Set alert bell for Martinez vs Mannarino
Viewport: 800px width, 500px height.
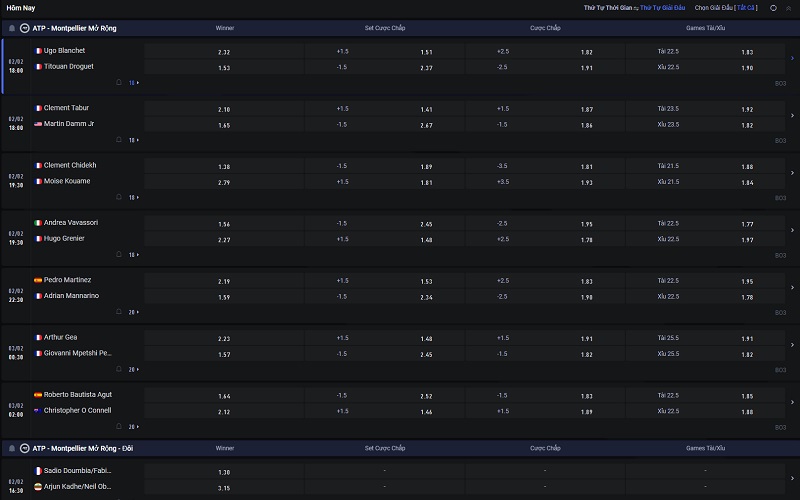[119, 311]
